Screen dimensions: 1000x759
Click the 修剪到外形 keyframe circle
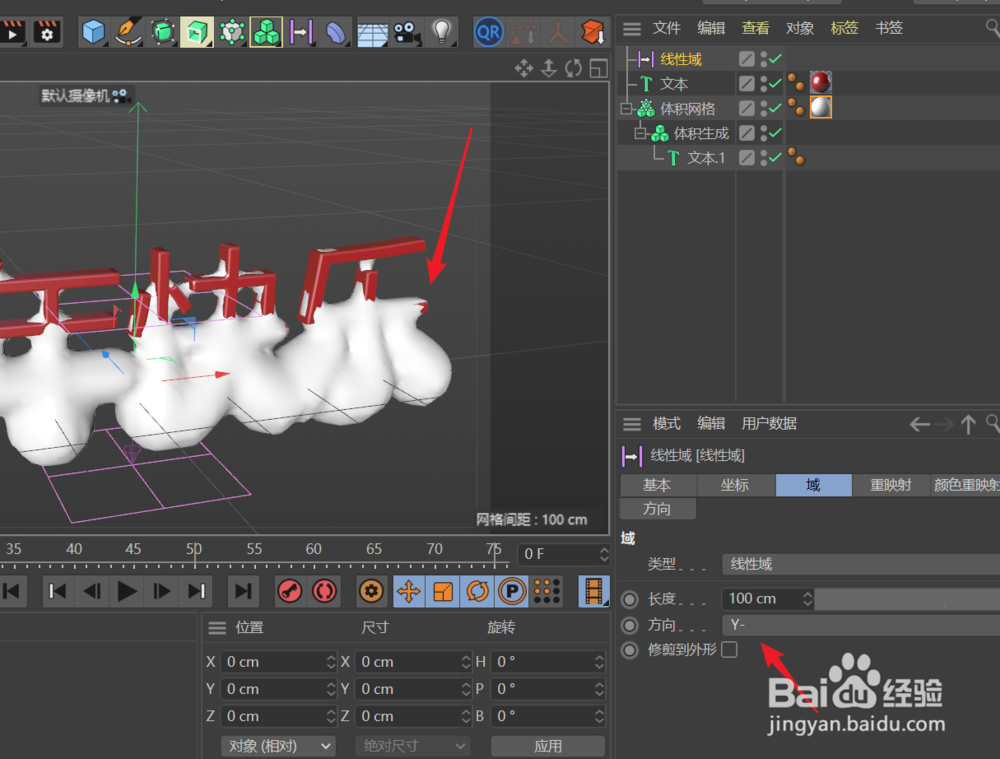coord(630,650)
